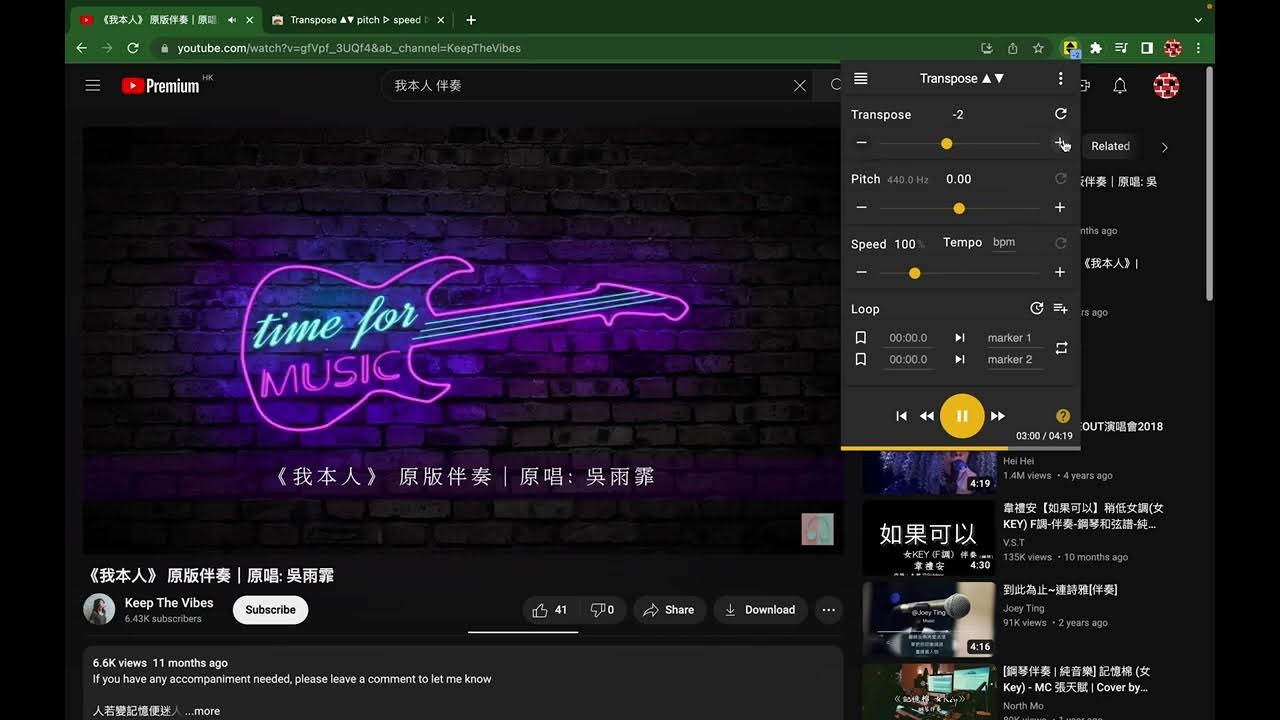Toggle the Chrome side panel
Viewport: 1280px width, 720px height.
click(x=1147, y=48)
